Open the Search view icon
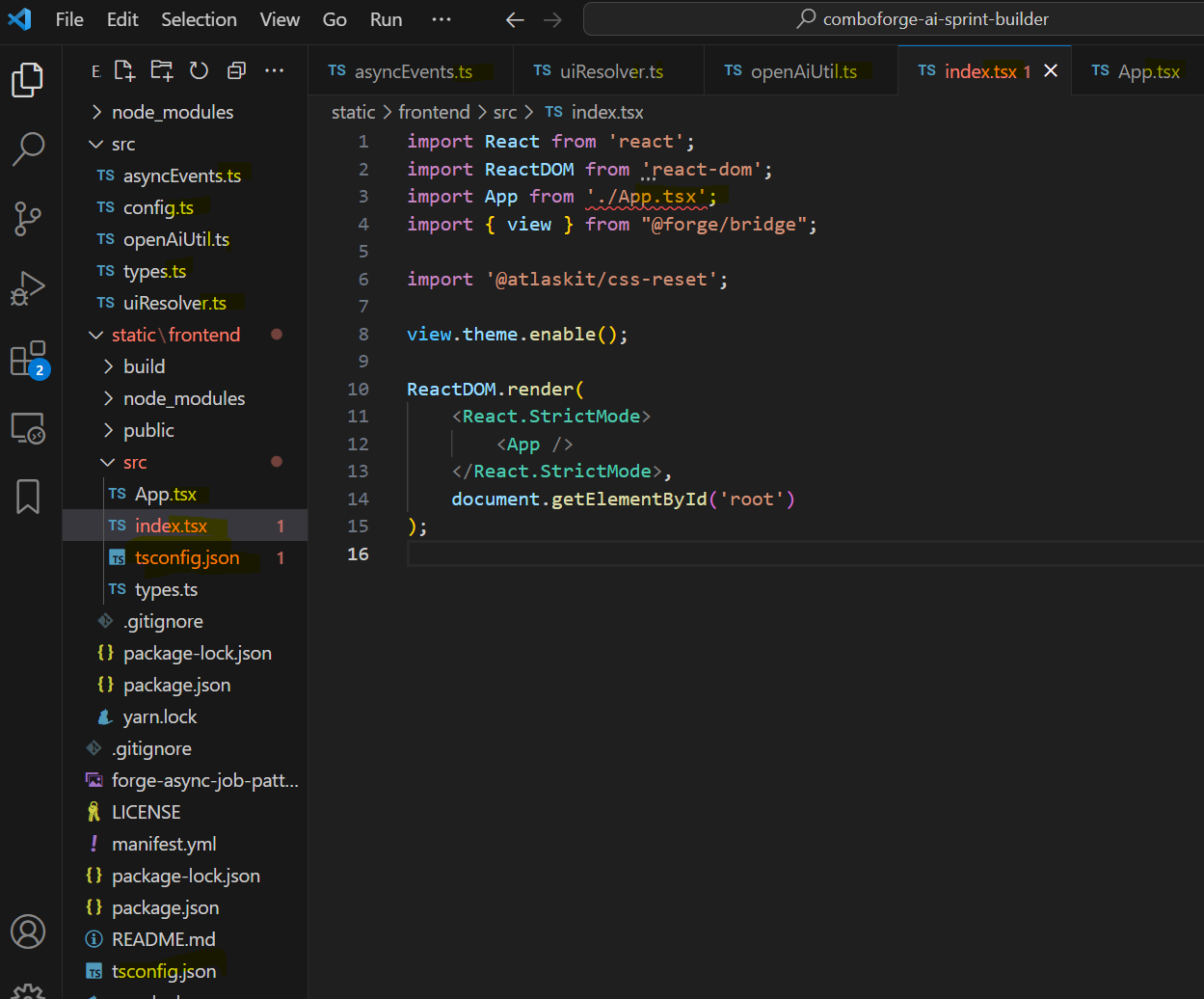Screen dimensions: 1204x999 (x=28, y=148)
